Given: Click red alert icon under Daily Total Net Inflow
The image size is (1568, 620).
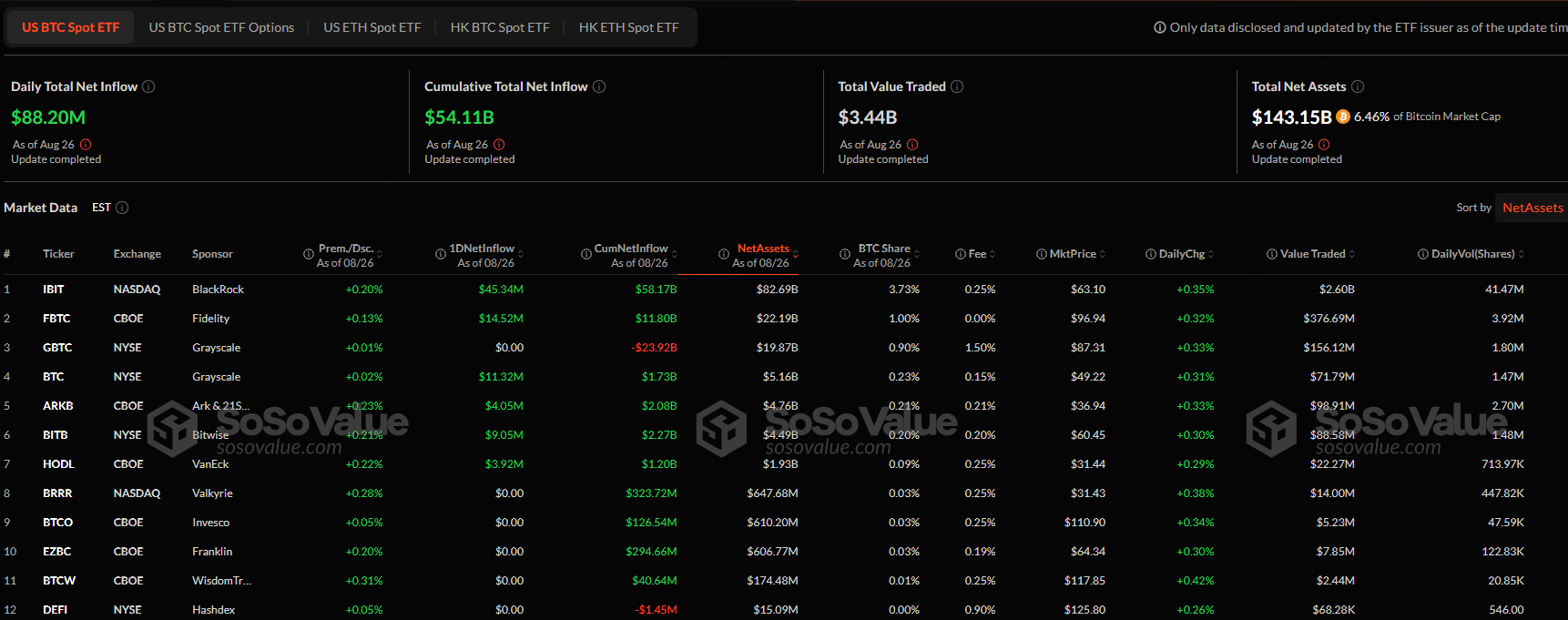Looking at the screenshot, I should click(86, 145).
